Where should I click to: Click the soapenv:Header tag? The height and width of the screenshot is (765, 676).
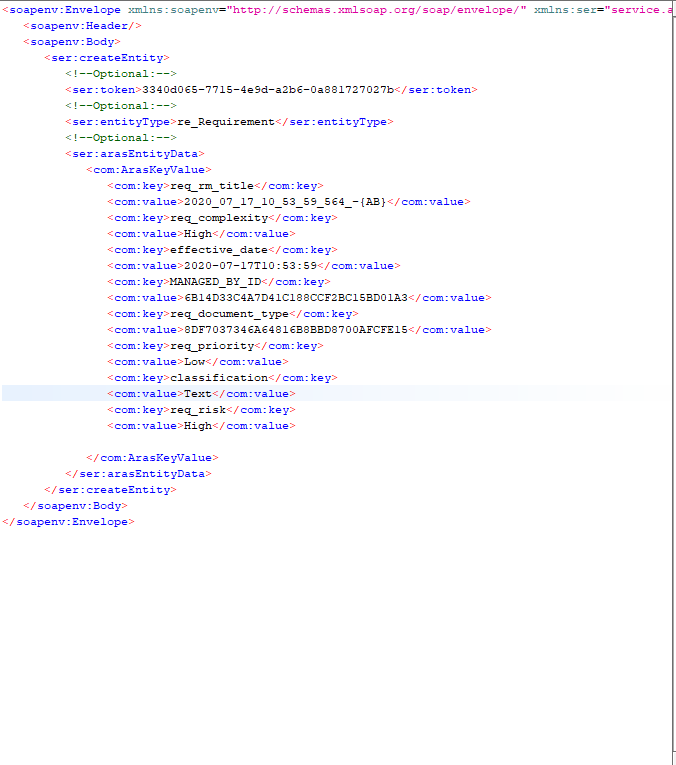click(82, 26)
